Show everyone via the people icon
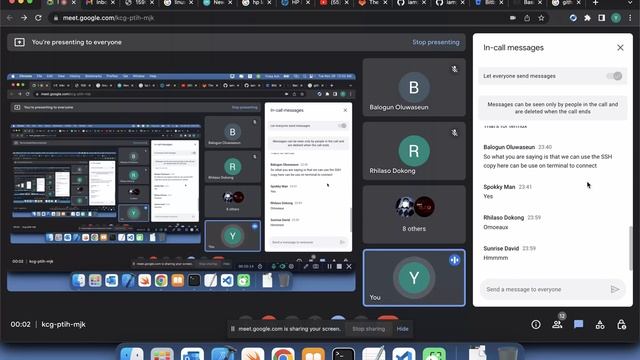 coord(557,324)
